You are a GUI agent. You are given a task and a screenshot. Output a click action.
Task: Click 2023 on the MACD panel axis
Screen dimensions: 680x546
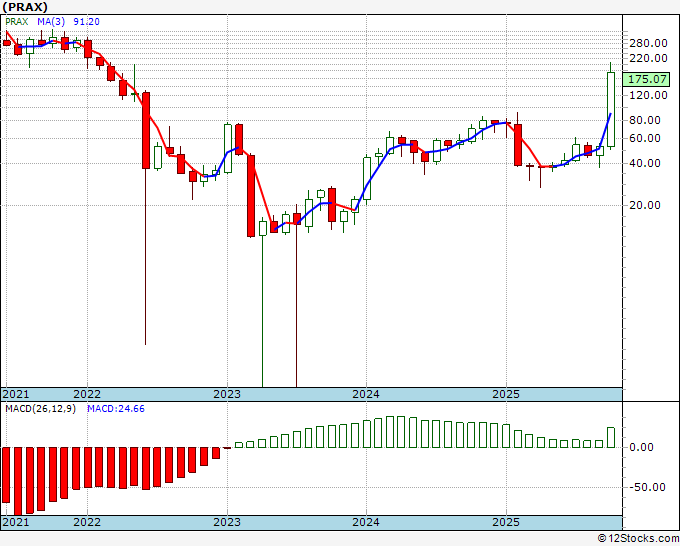[x=227, y=522]
